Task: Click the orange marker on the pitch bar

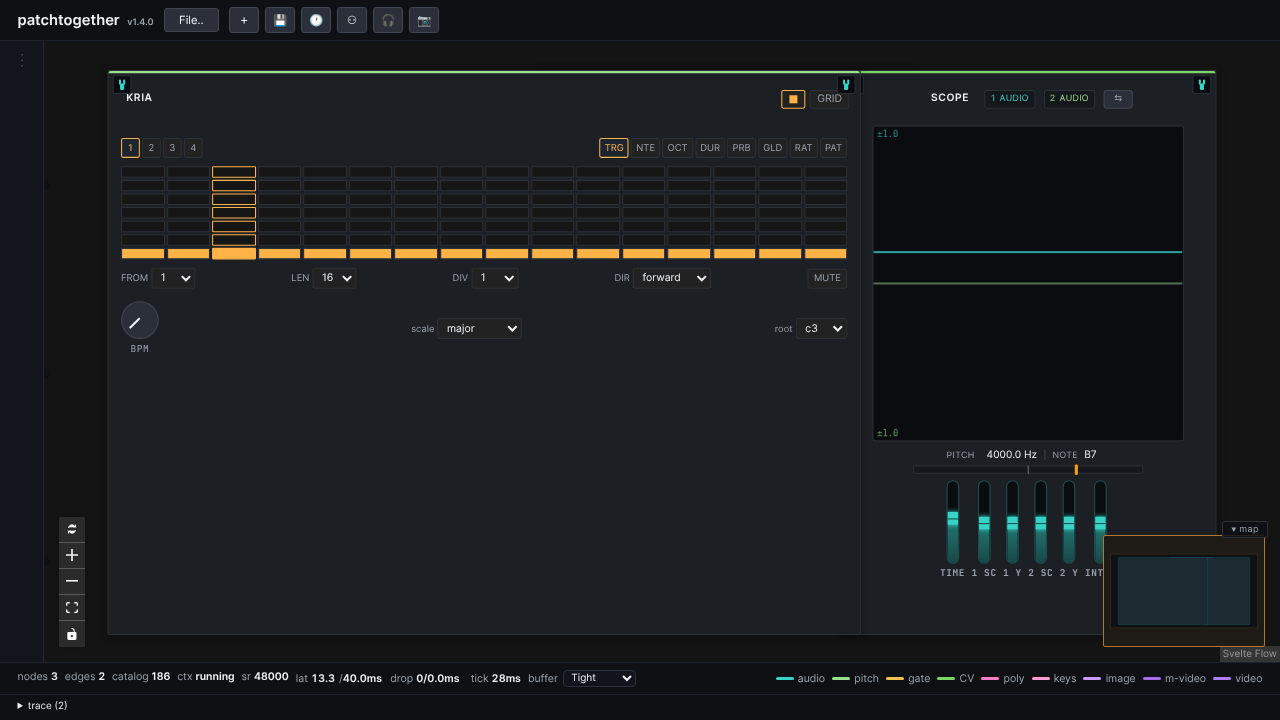Action: tap(1076, 469)
